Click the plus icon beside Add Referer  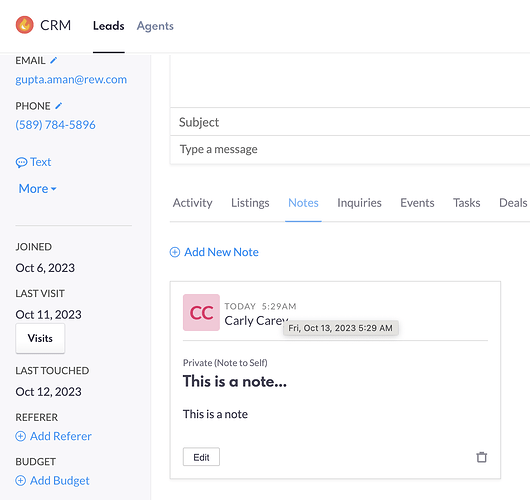(x=21, y=436)
